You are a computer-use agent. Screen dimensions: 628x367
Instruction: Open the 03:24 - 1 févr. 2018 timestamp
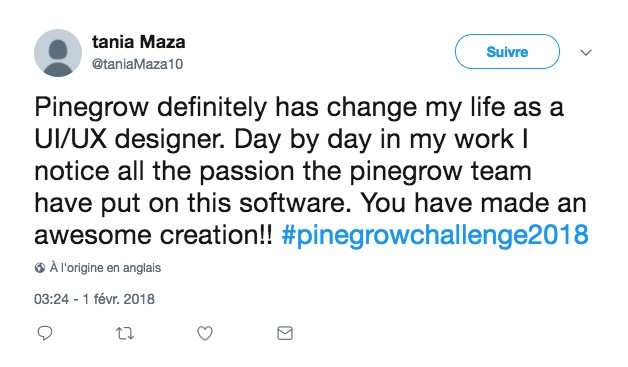[94, 299]
